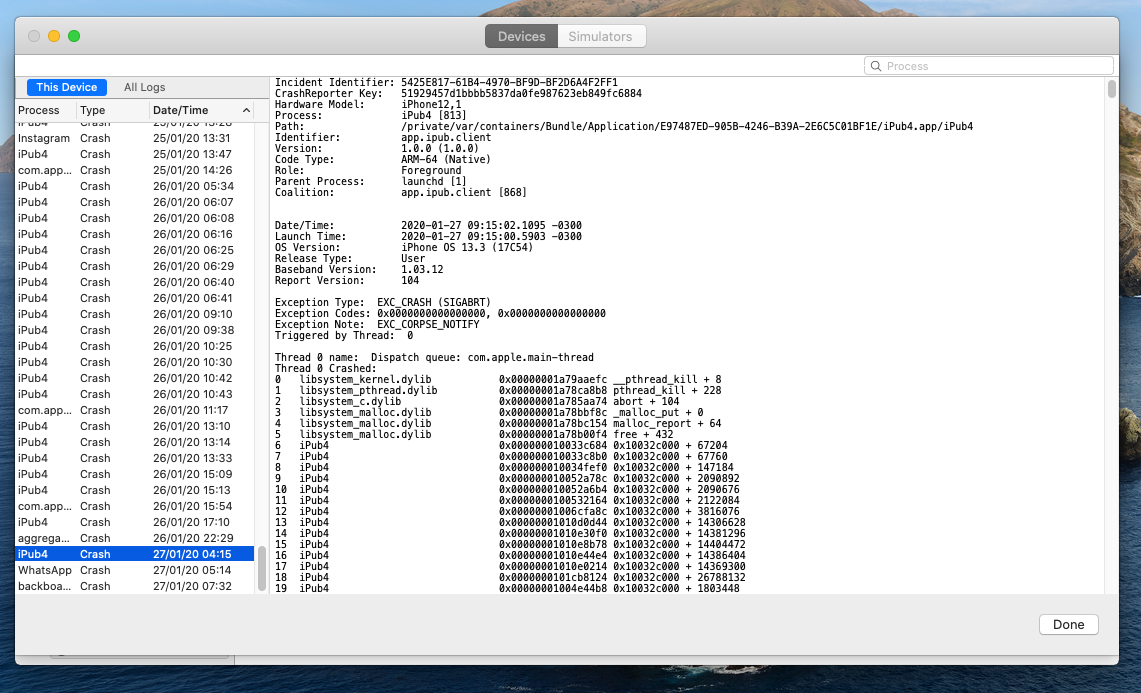Click the green full-screen window button
This screenshot has width=1141, height=693.
pos(74,36)
